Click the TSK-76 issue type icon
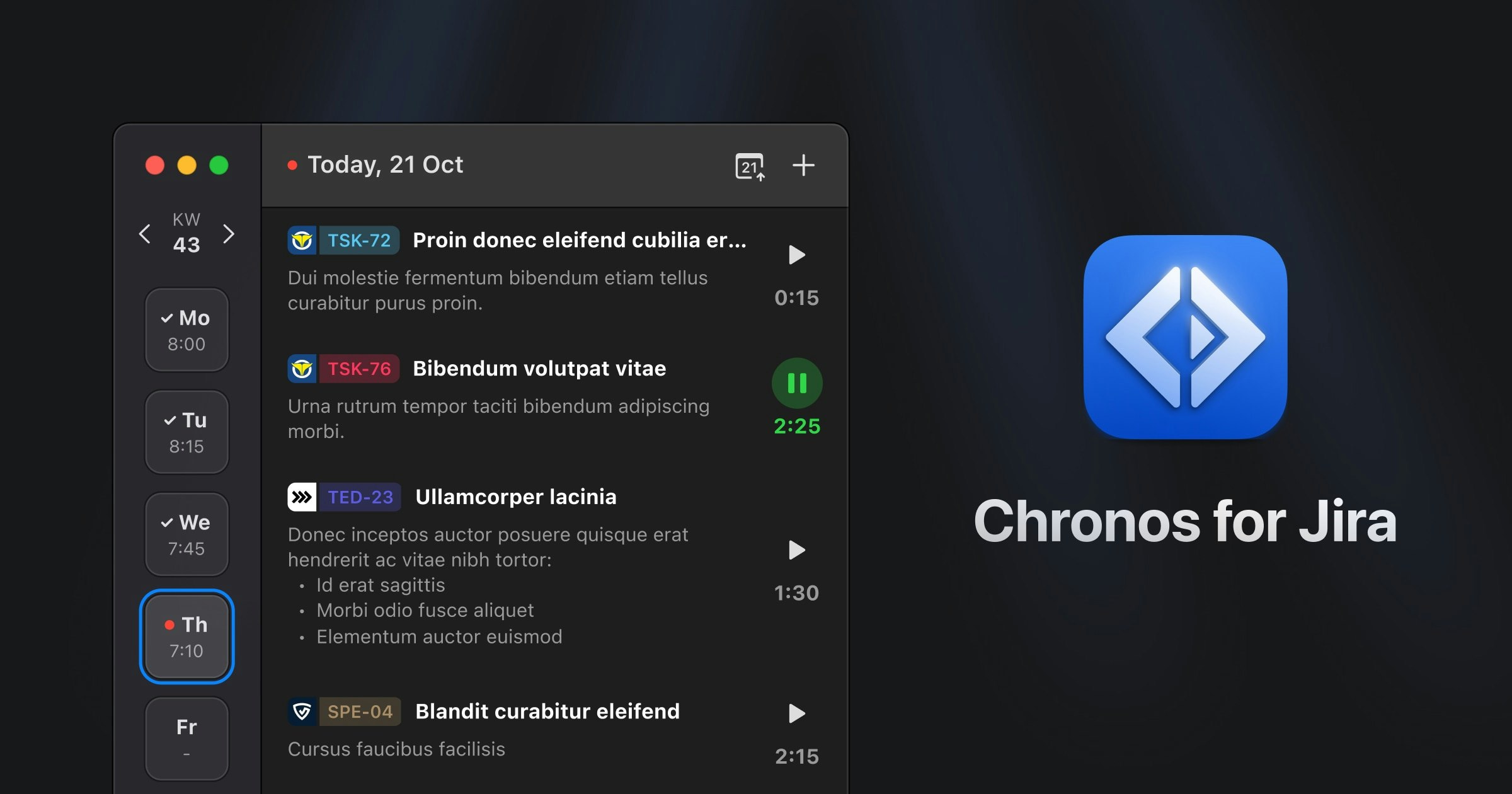The height and width of the screenshot is (794, 1512). 303,369
